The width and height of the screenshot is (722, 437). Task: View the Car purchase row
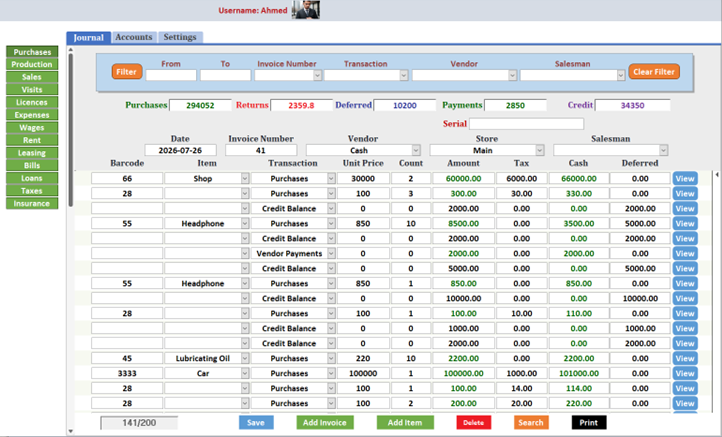click(x=685, y=373)
